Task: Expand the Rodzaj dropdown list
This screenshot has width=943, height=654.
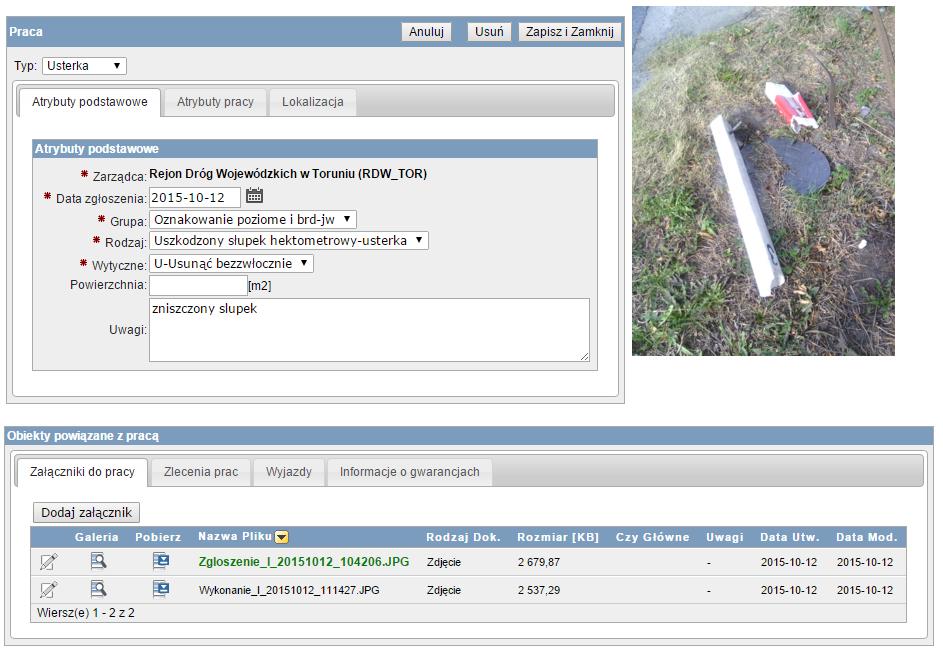Action: click(x=289, y=241)
